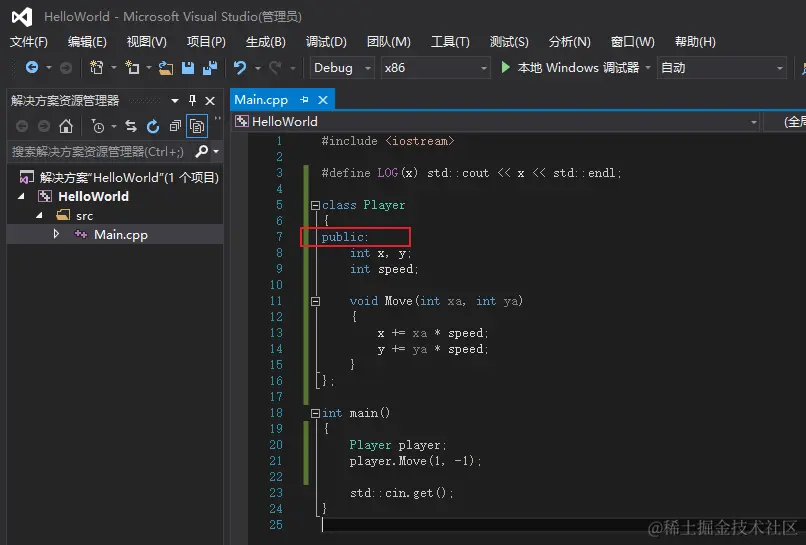This screenshot has height=545, width=806.
Task: Expand the Main.cpp tree node
Action: 56,234
